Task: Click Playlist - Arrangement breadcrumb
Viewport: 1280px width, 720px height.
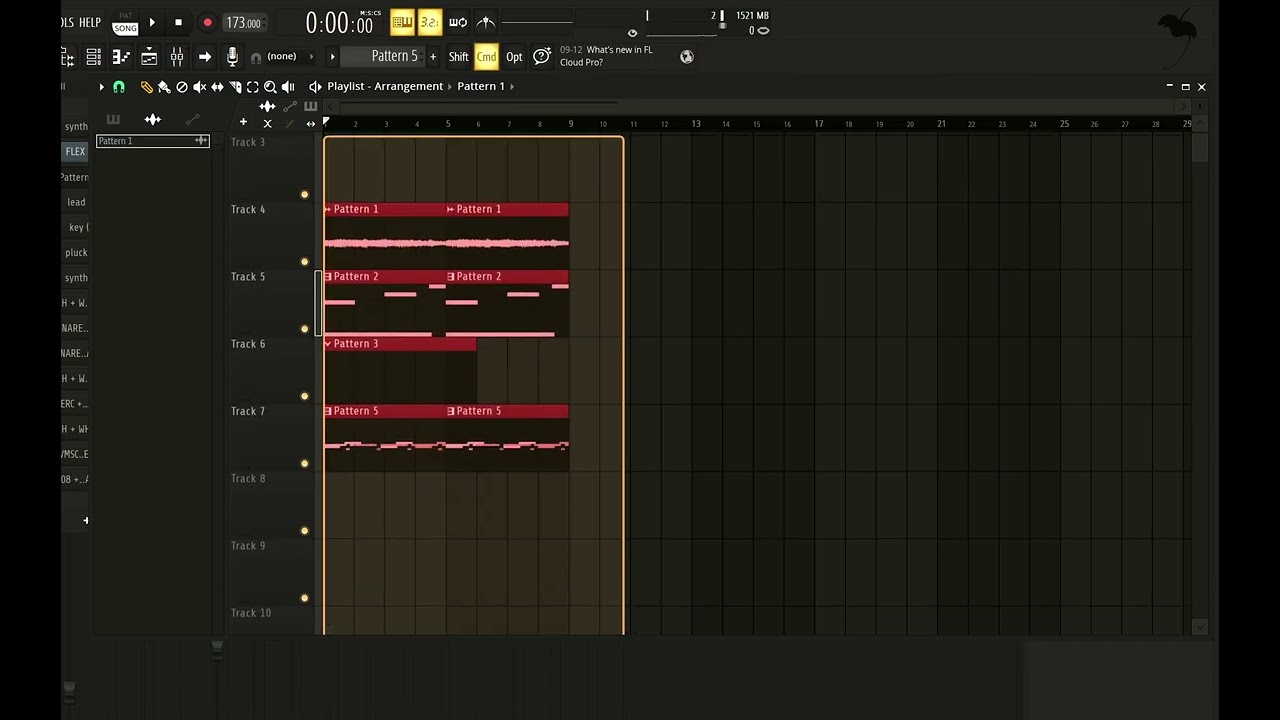Action: pyautogui.click(x=385, y=86)
